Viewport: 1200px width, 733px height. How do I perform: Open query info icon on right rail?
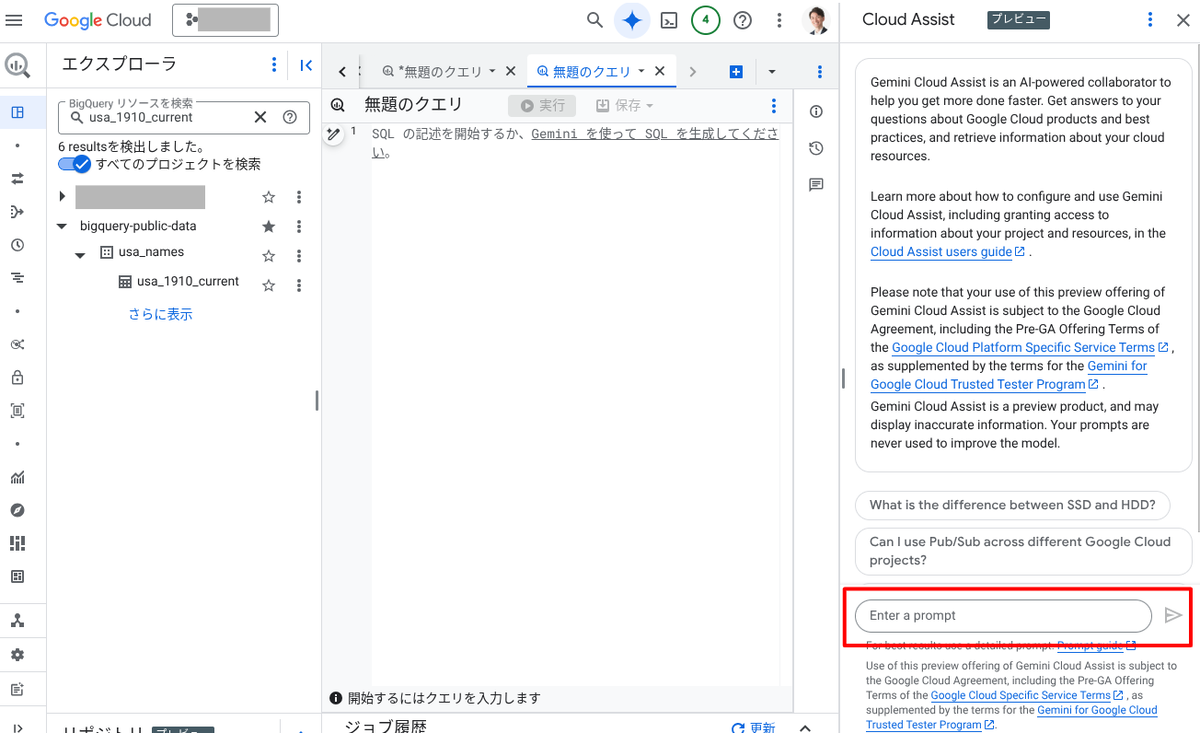point(816,111)
